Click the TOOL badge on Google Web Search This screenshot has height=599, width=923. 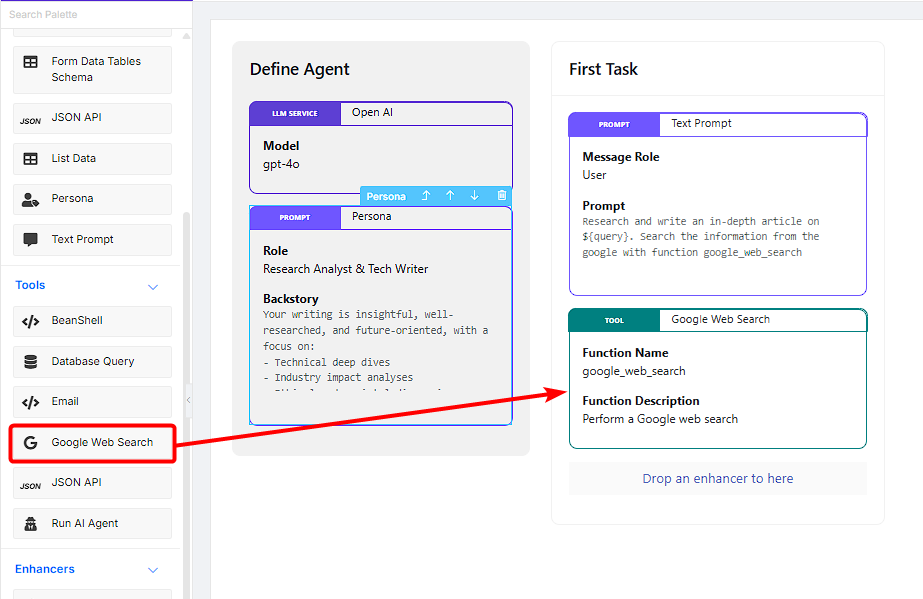pos(614,320)
